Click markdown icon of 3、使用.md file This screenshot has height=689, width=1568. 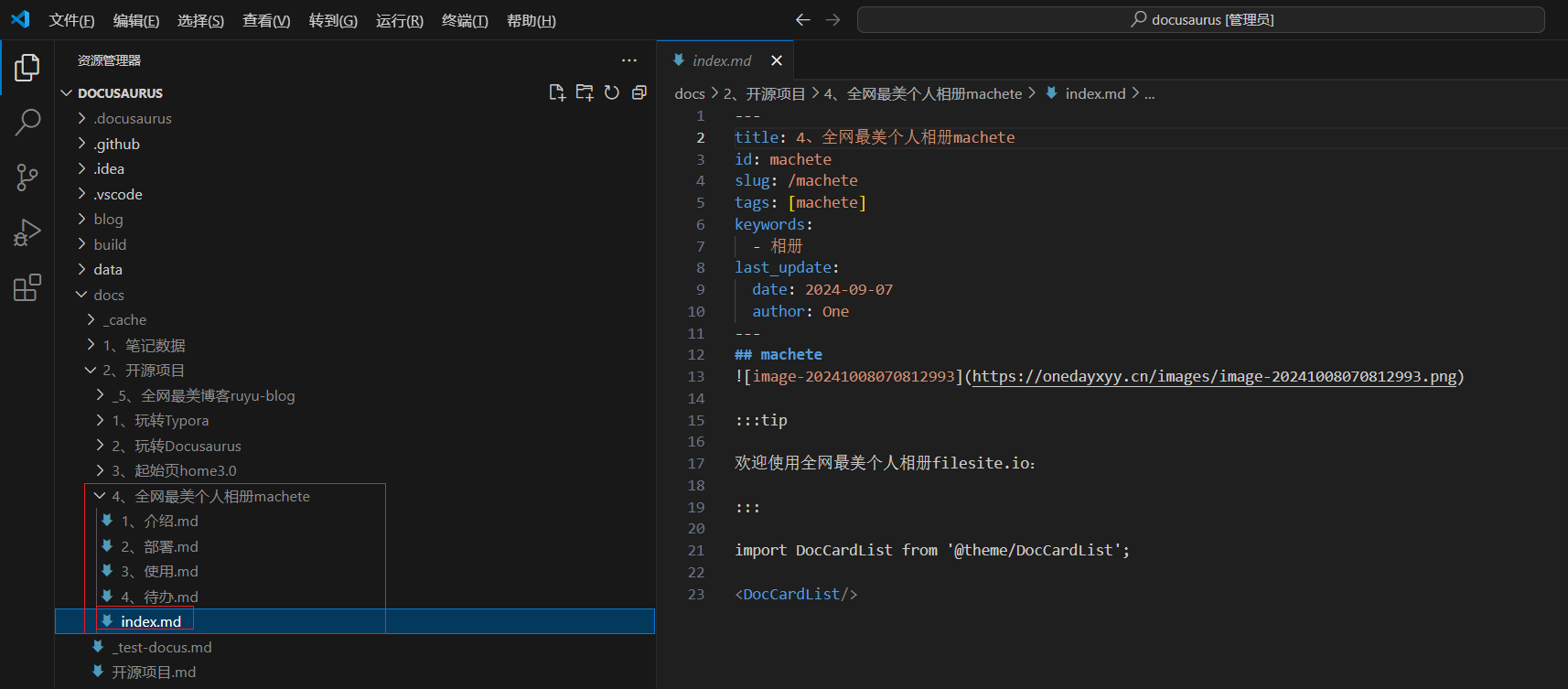tap(107, 571)
